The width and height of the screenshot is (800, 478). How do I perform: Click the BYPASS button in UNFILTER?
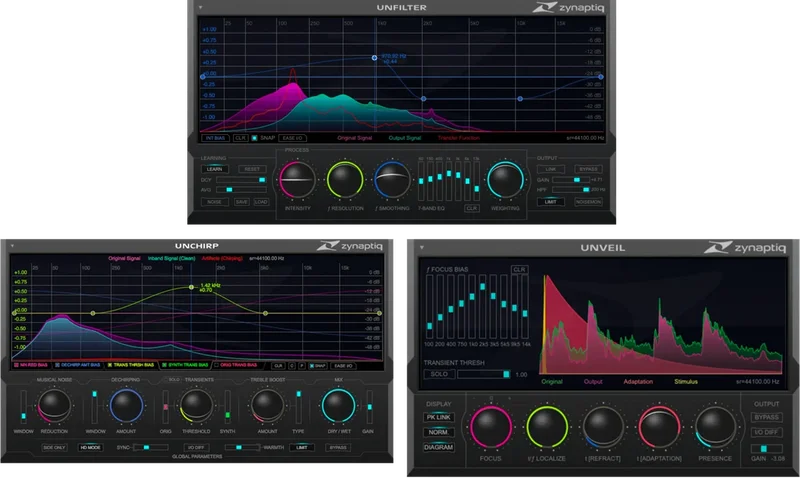[588, 169]
